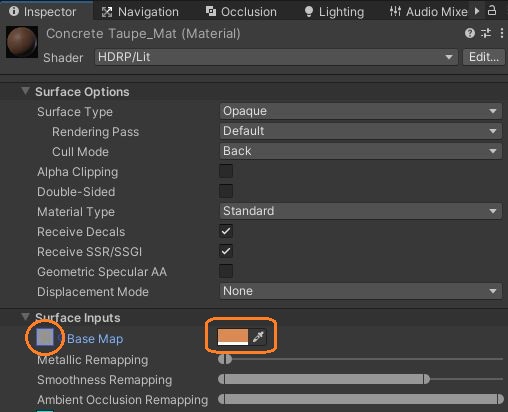Screen dimensions: 508x412
Task: Pick a color with the eyedropper icon
Action: click(258, 337)
